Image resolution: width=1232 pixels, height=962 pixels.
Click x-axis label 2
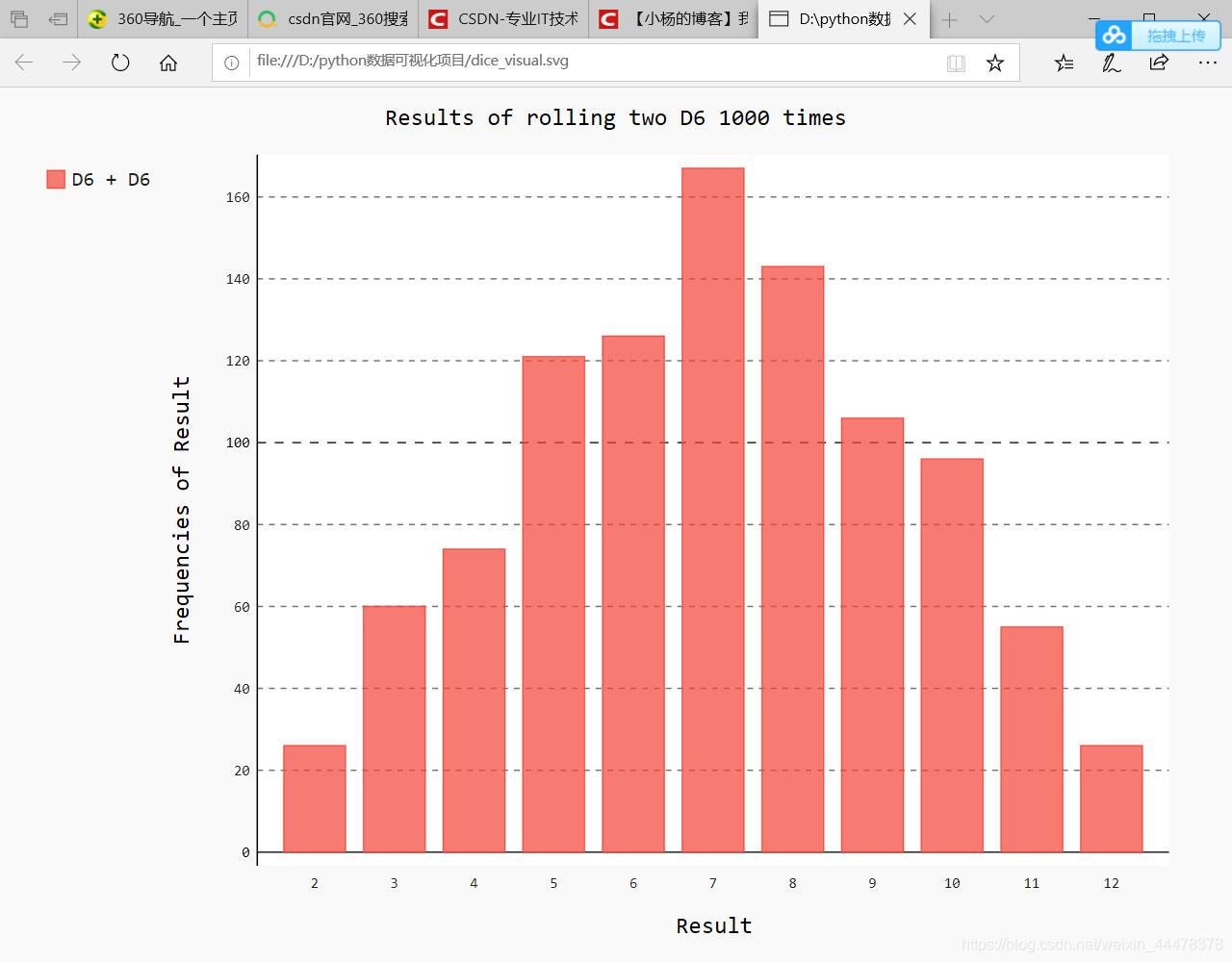[315, 883]
